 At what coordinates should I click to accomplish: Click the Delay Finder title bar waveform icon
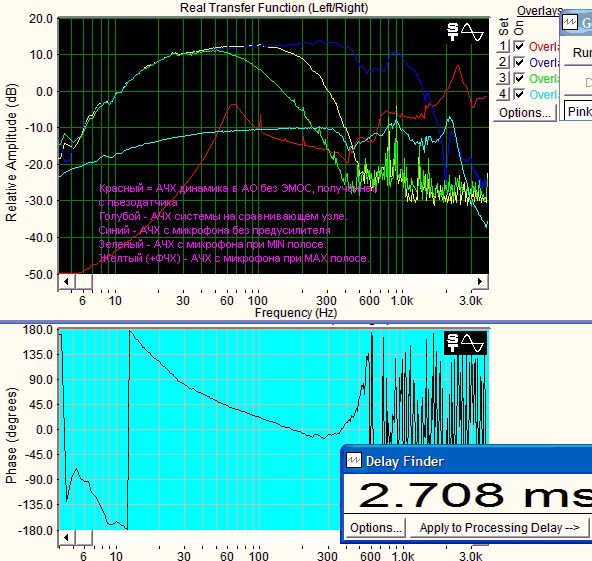(x=353, y=461)
